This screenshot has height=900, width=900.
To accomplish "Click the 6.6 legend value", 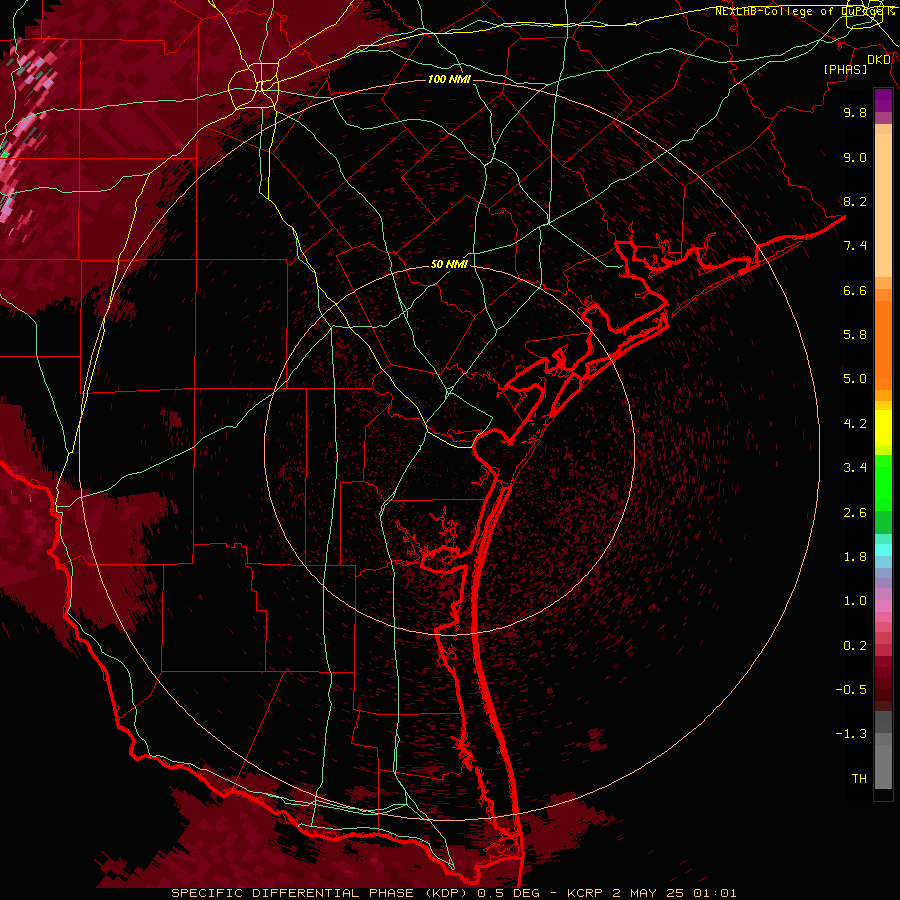I will click(855, 290).
